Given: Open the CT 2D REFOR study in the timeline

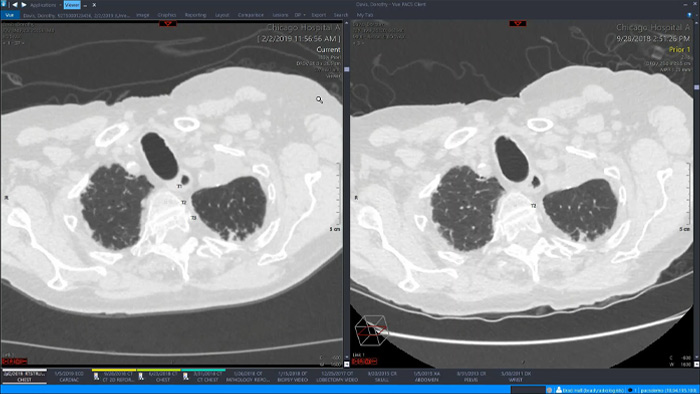Looking at the screenshot, I should coord(118,377).
